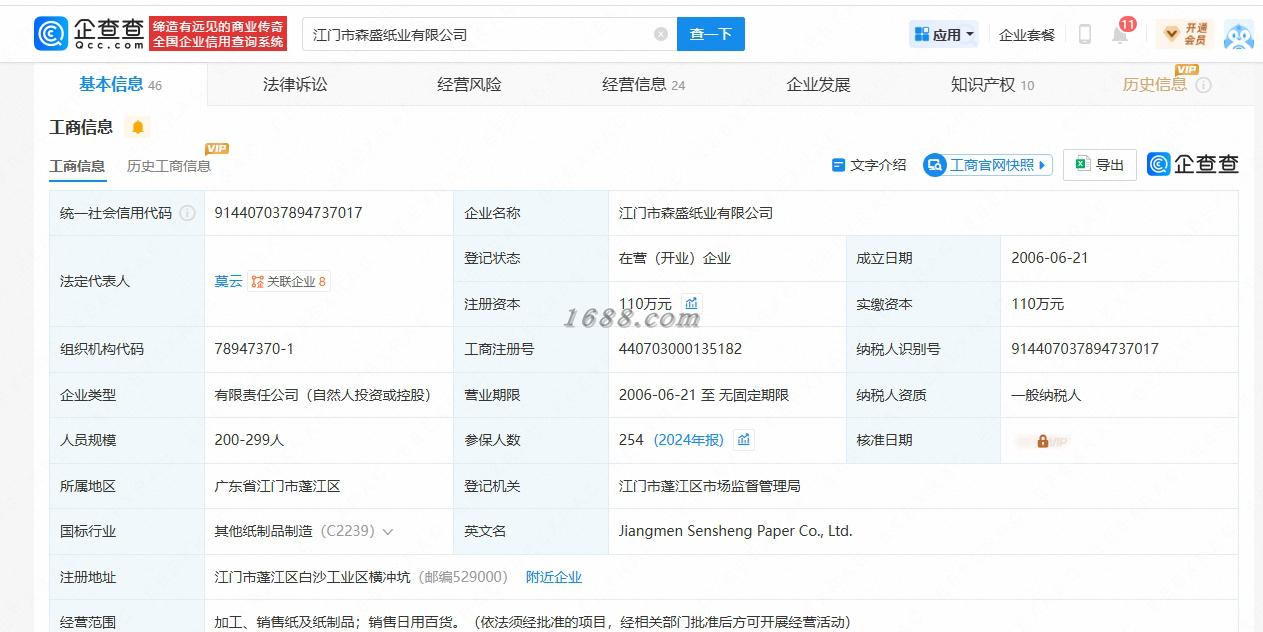Viewport: 1263px width, 632px height.
Task: Click region value 广东省江门市蓬江区
Action: coord(277,486)
